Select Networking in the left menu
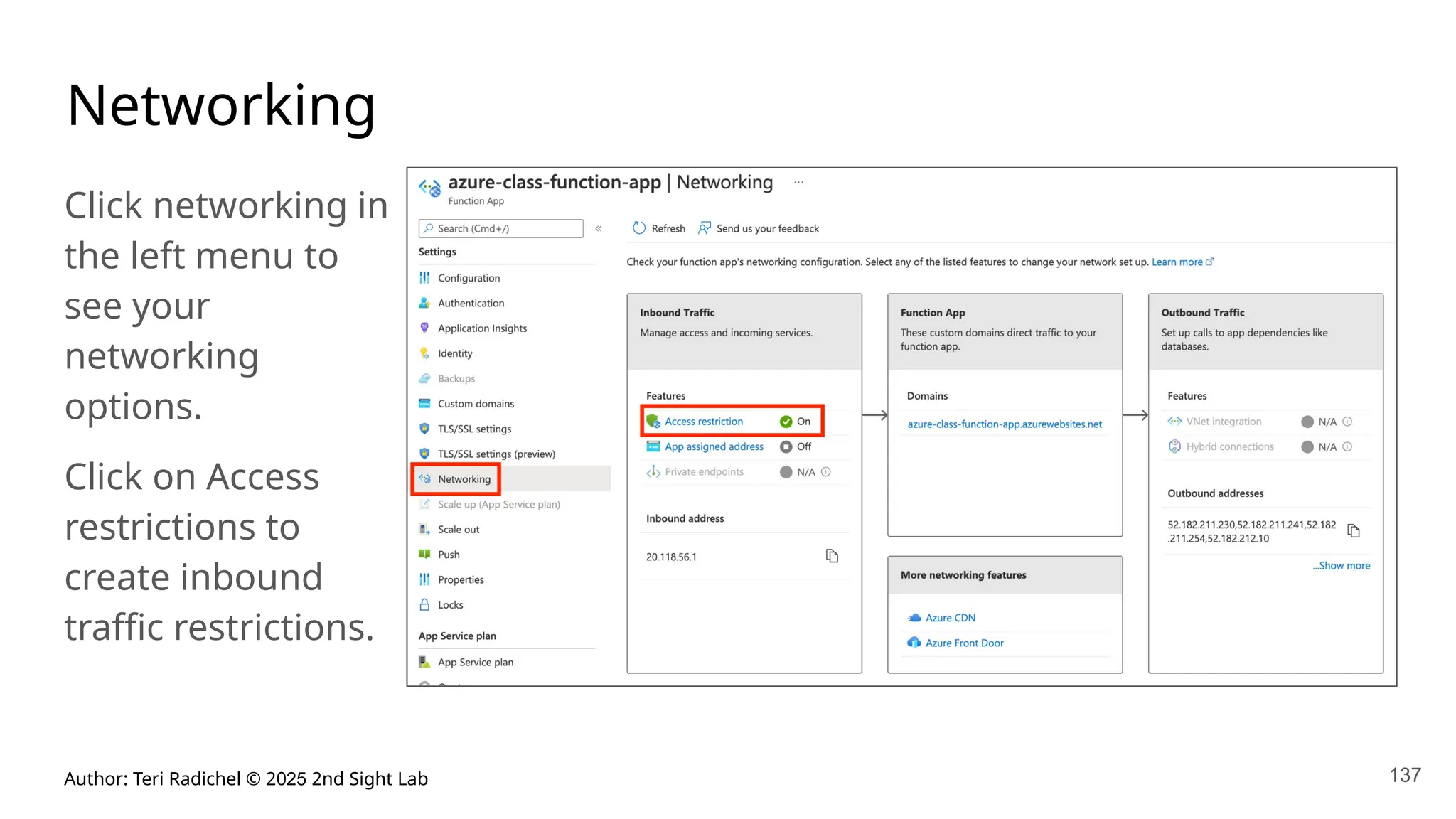The width and height of the screenshot is (1456, 819). (464, 478)
